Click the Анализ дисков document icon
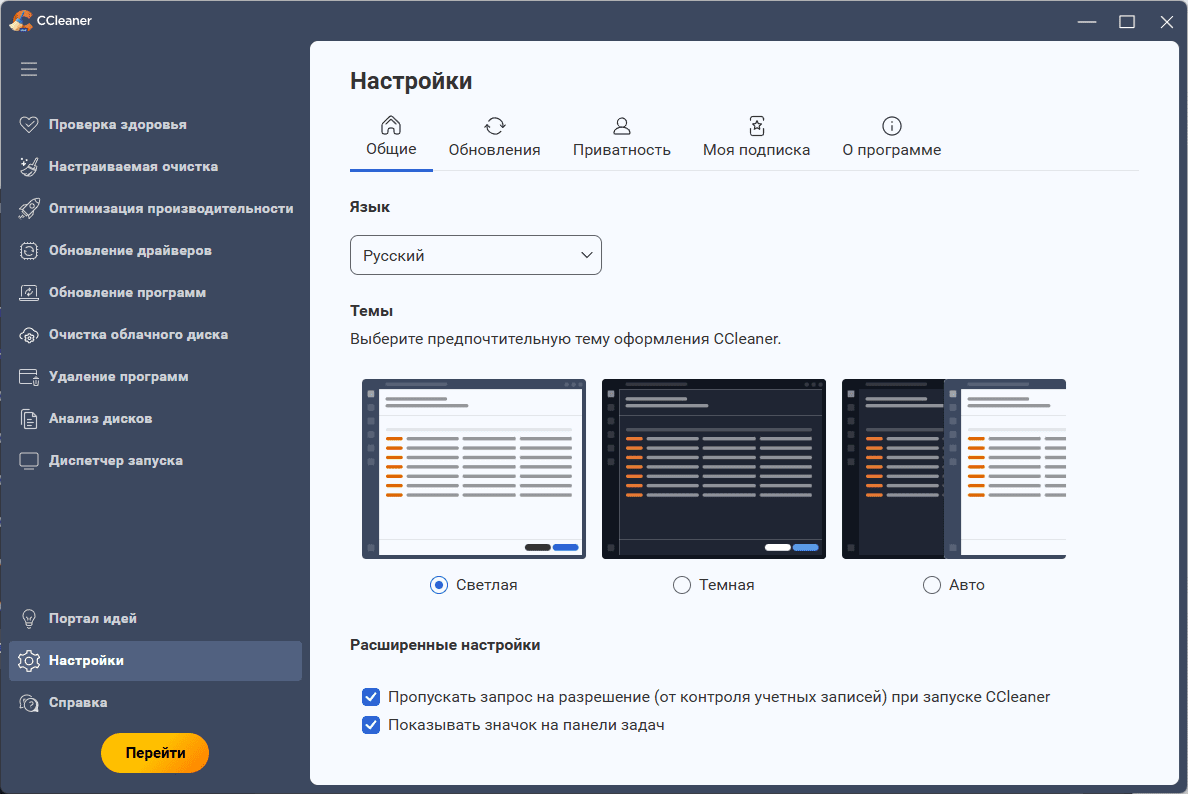1188x794 pixels. tap(29, 419)
